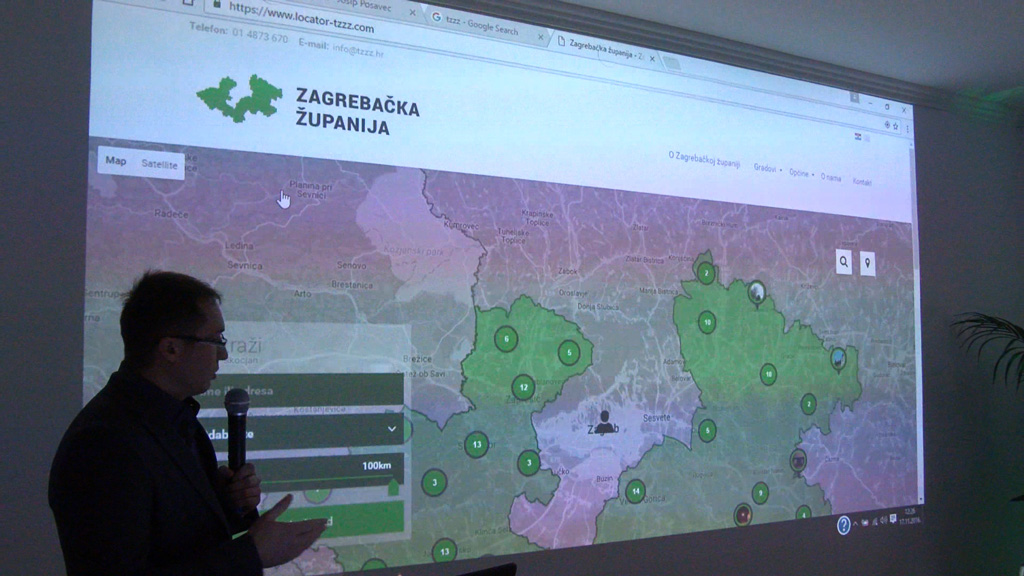Switch to the tzzz - Google Search tab
Screen dimensions: 1024x576
[x=482, y=24]
